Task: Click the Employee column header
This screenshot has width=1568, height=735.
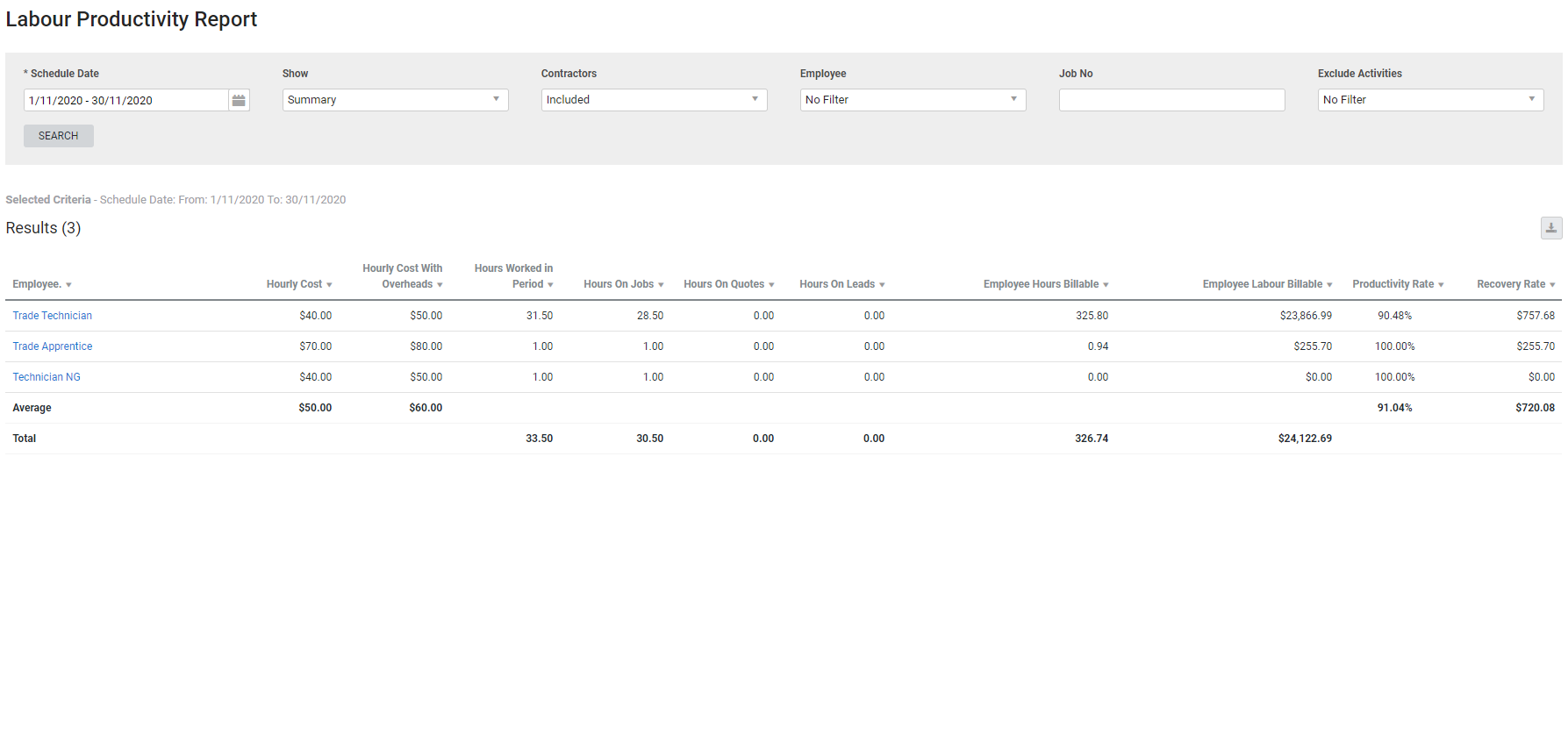Action: (x=37, y=284)
